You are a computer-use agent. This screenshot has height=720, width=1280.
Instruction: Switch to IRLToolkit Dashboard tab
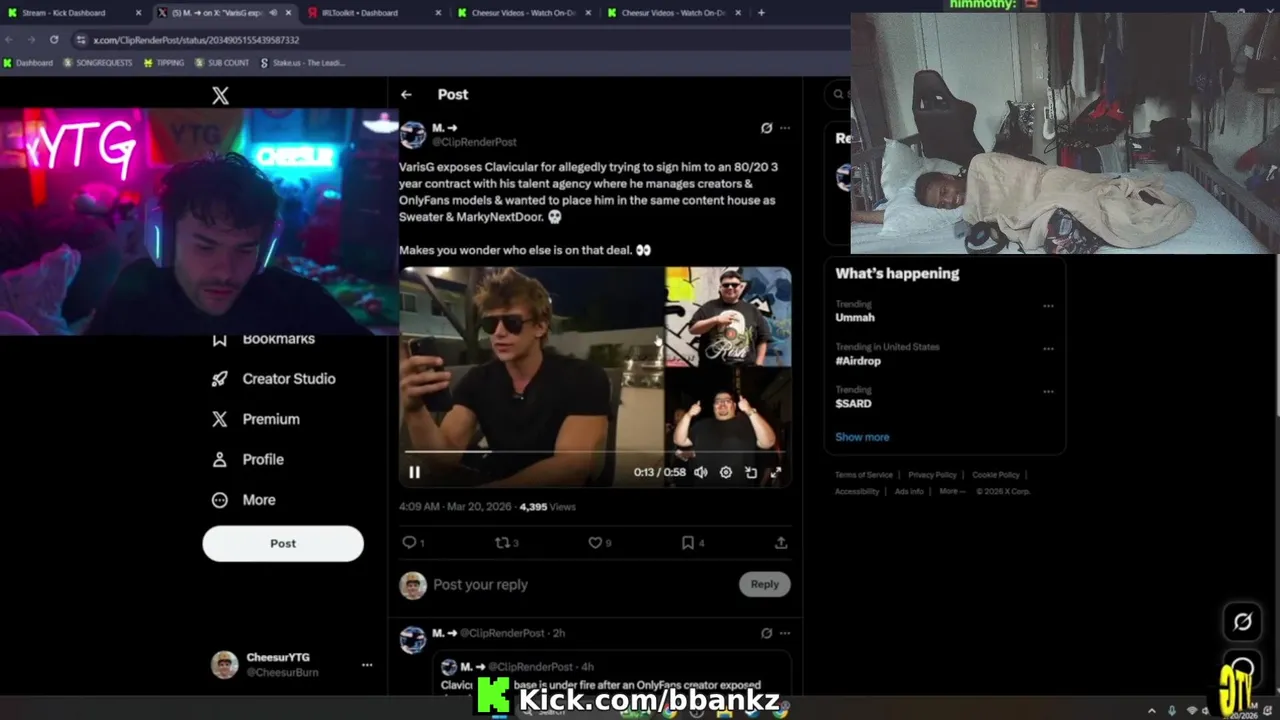coord(373,13)
